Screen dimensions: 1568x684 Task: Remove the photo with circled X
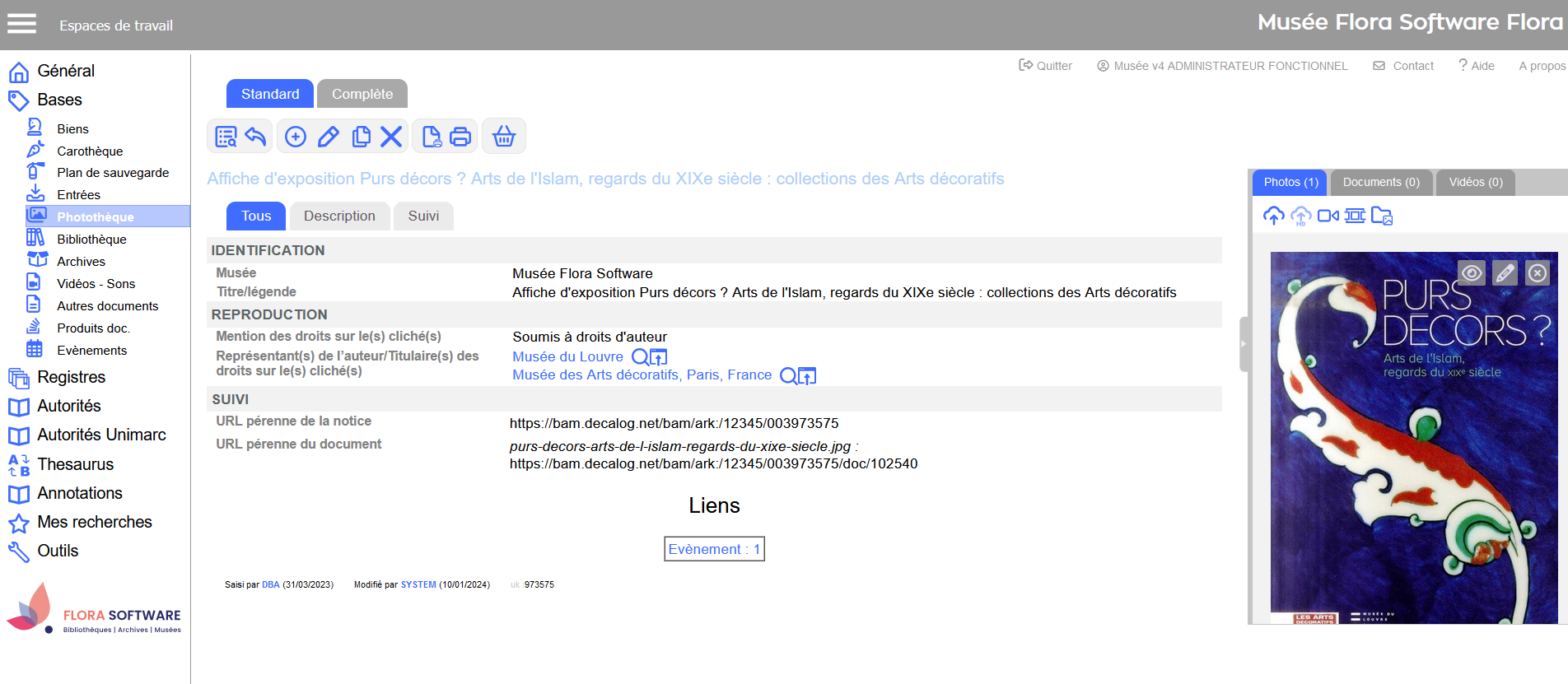tap(1537, 272)
